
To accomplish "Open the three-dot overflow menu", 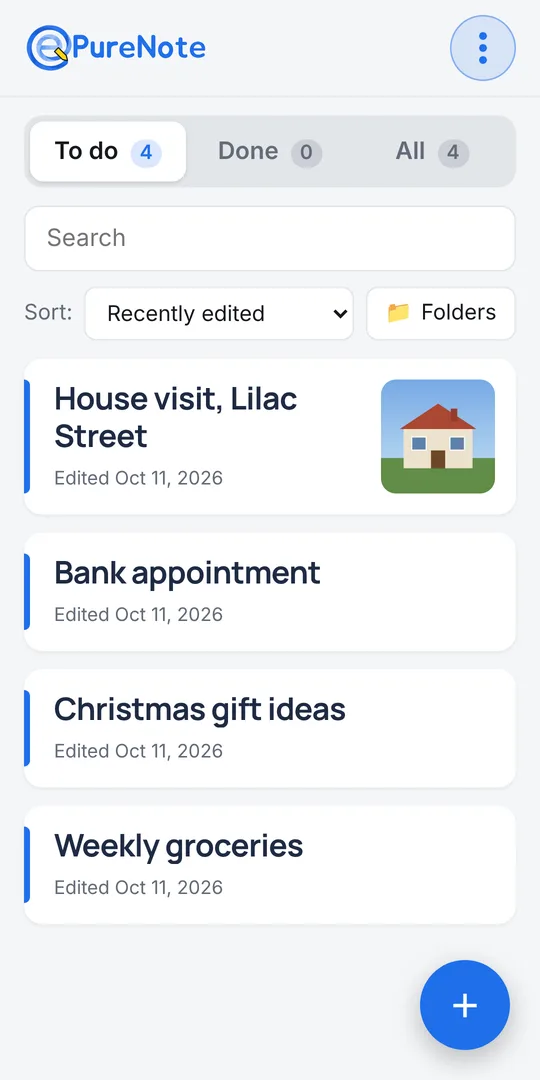I will click(483, 48).
